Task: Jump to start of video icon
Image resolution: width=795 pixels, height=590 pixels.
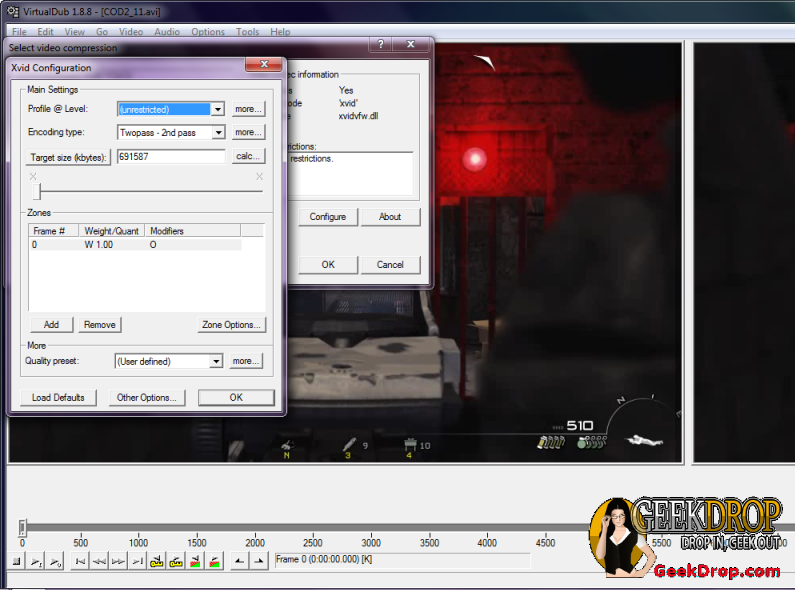Action: tap(81, 562)
